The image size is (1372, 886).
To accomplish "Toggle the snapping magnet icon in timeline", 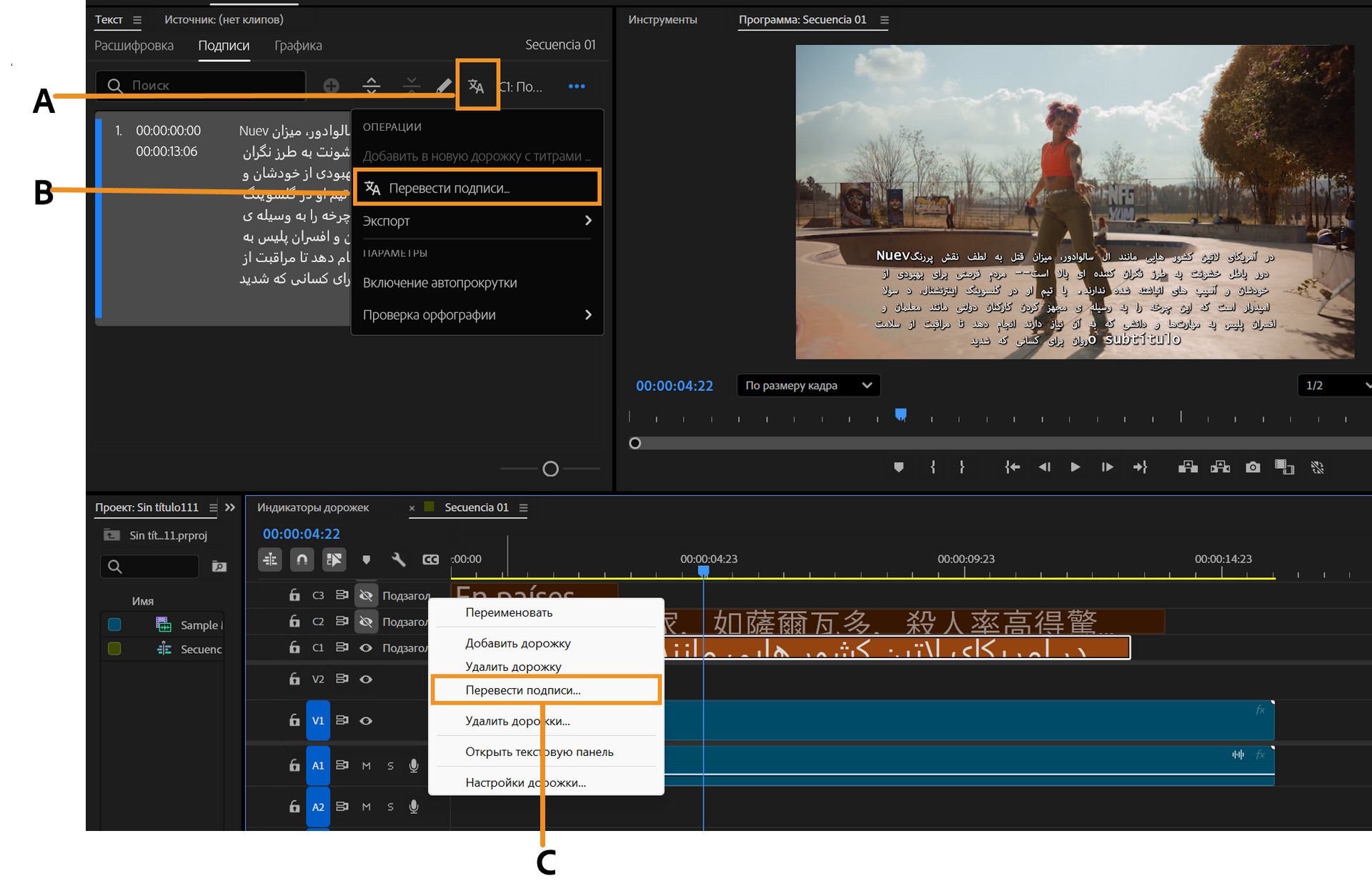I will tap(302, 560).
